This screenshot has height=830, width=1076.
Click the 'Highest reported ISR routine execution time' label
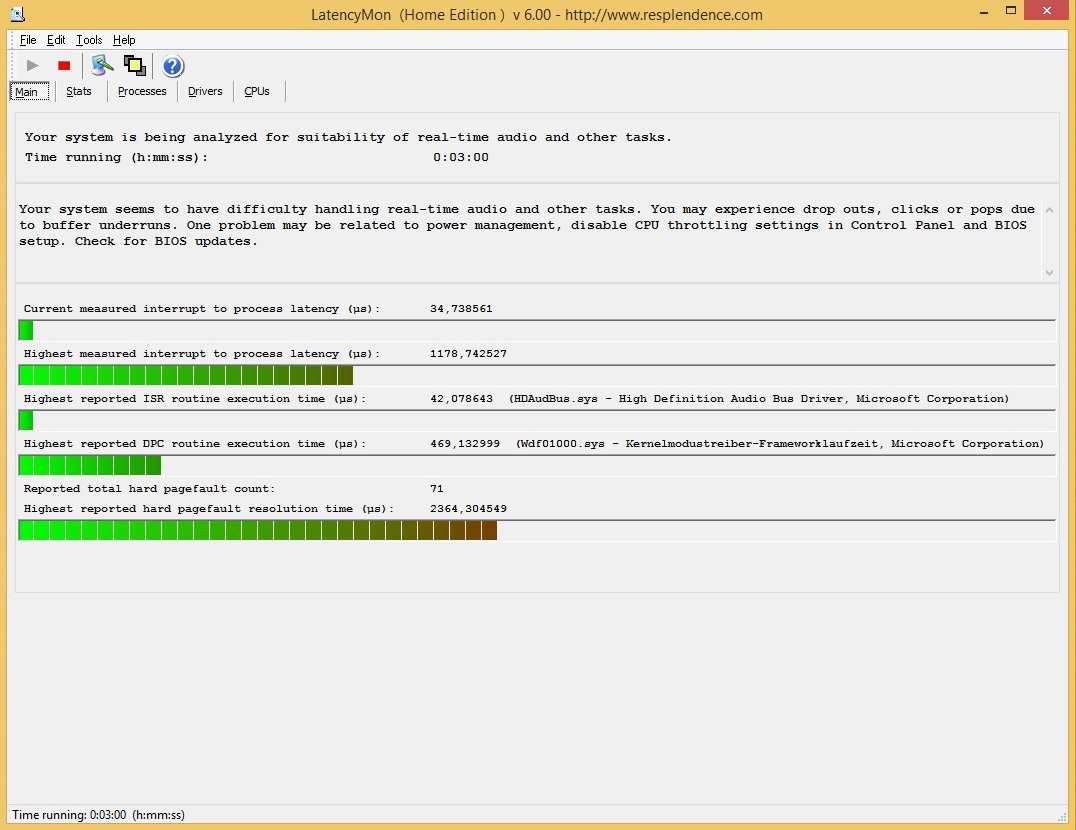195,399
